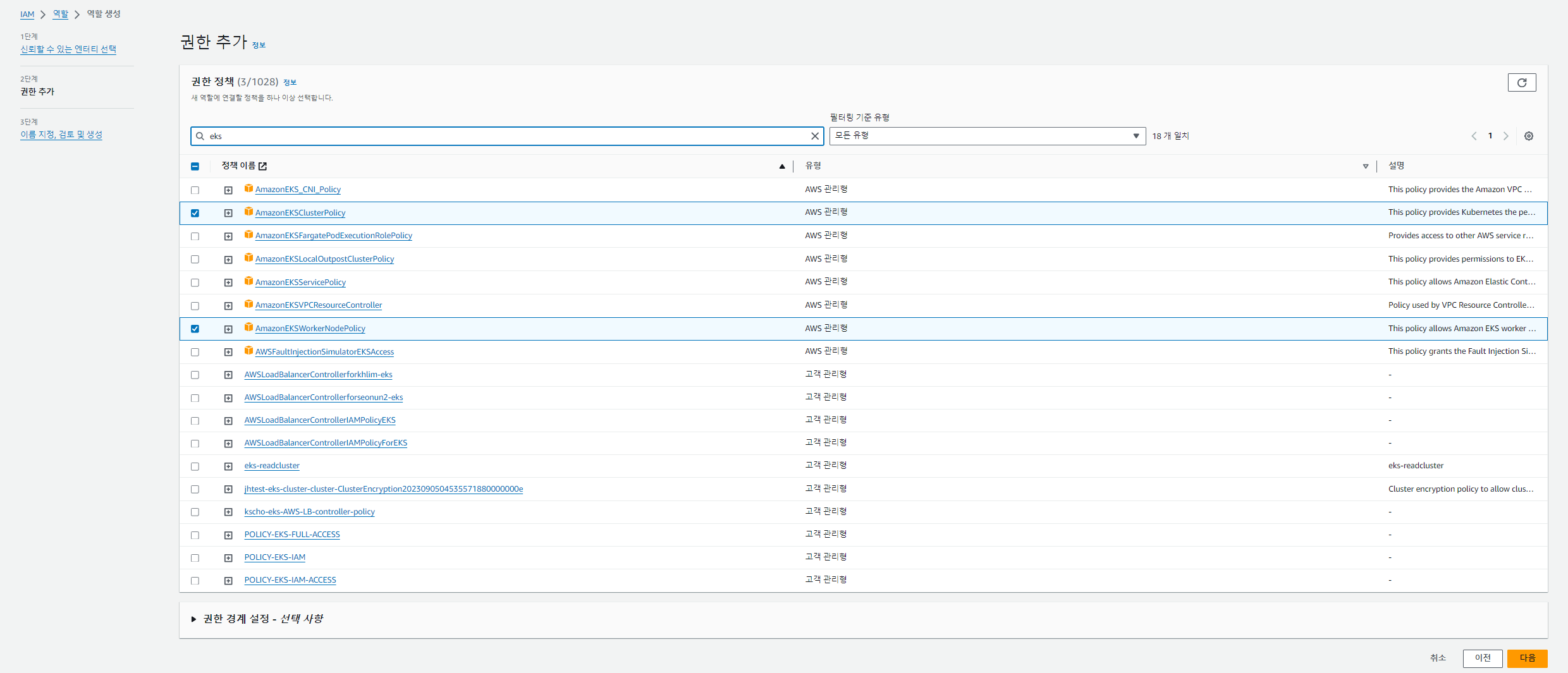1568x673 pixels.
Task: Click the AWS managed icon for AmazonEKSLocalOutpostClusterPolicy
Action: coord(249,258)
